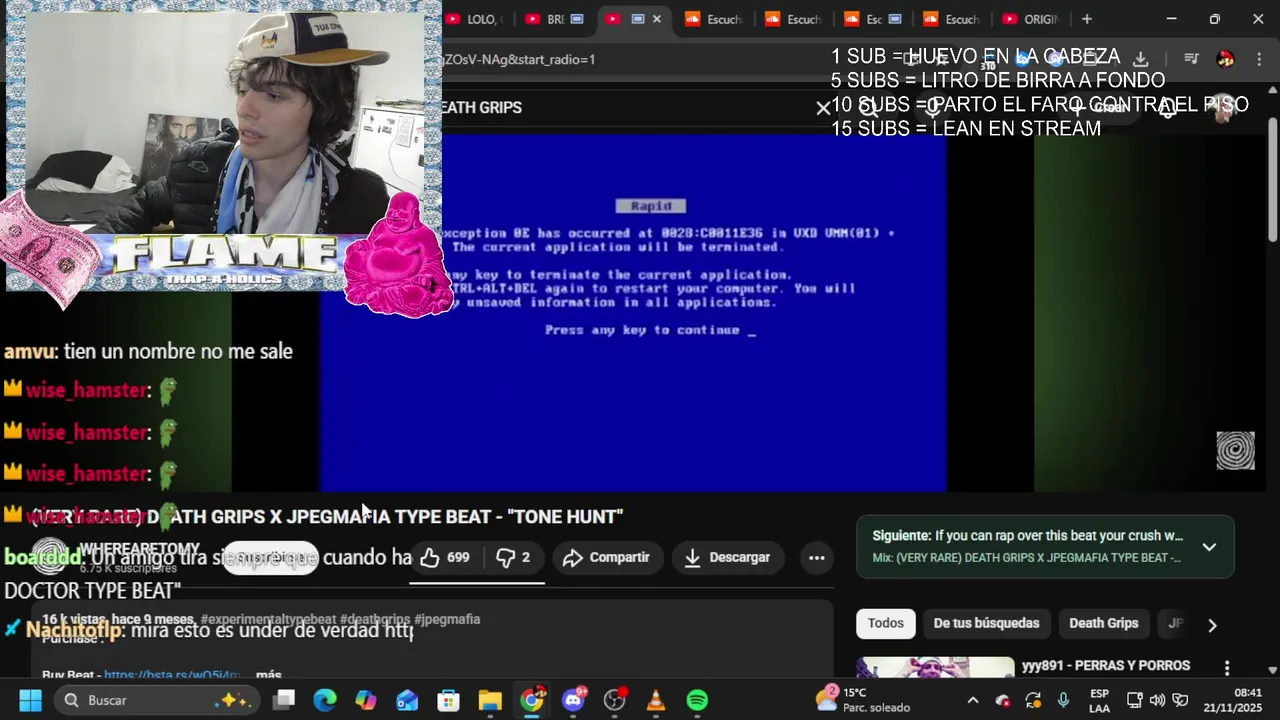Viewport: 1280px width, 720px height.
Task: Select the De tus búsquedas chip
Action: [986, 623]
